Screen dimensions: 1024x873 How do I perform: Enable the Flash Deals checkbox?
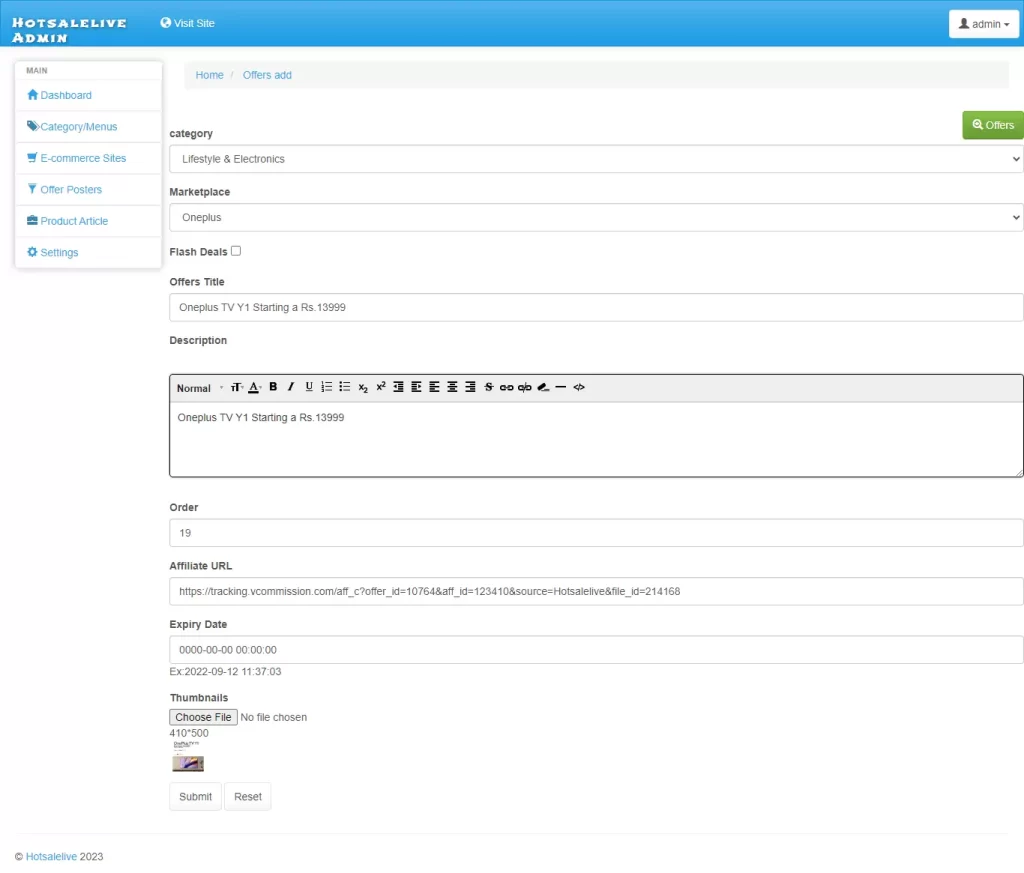click(236, 251)
